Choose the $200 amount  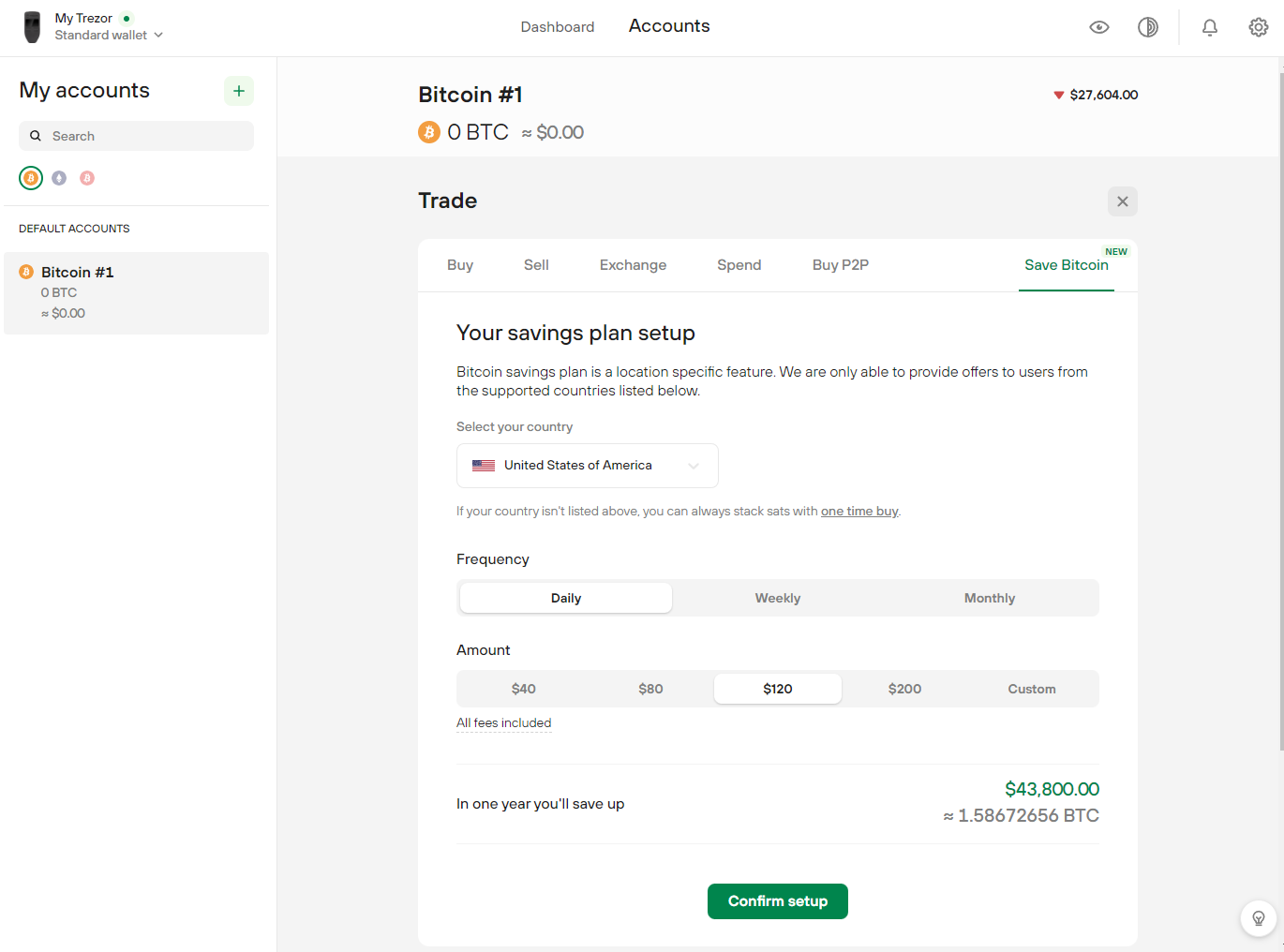(904, 689)
